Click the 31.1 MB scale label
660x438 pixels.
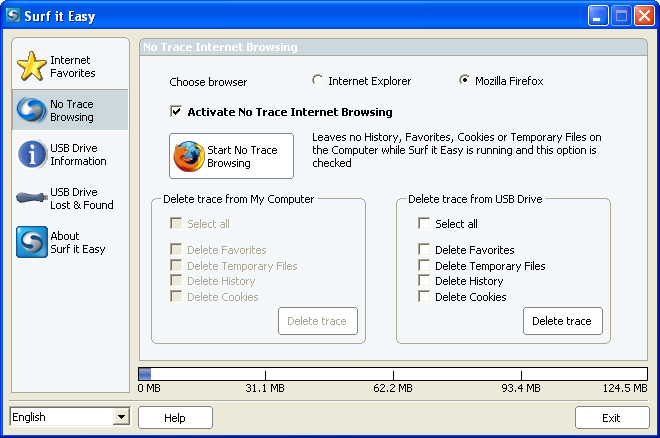click(265, 388)
